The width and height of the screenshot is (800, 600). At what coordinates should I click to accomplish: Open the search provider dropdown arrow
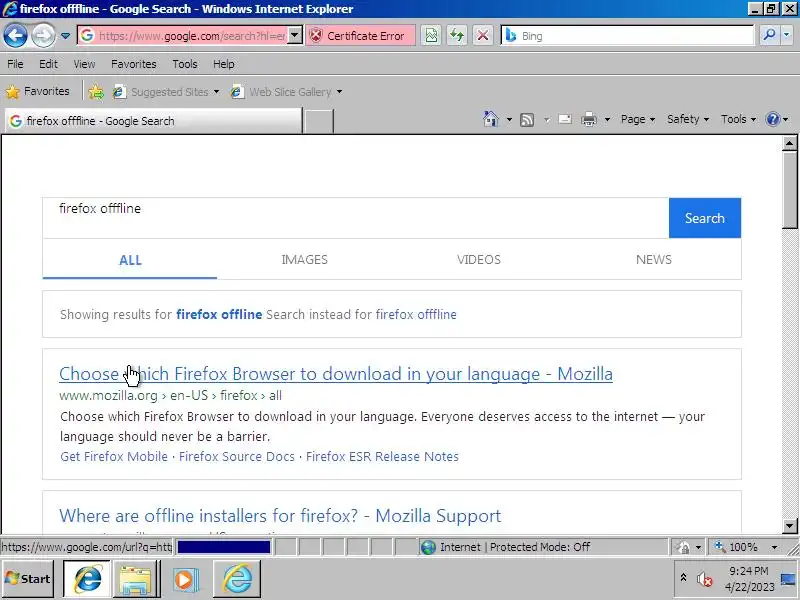pyautogui.click(x=787, y=35)
